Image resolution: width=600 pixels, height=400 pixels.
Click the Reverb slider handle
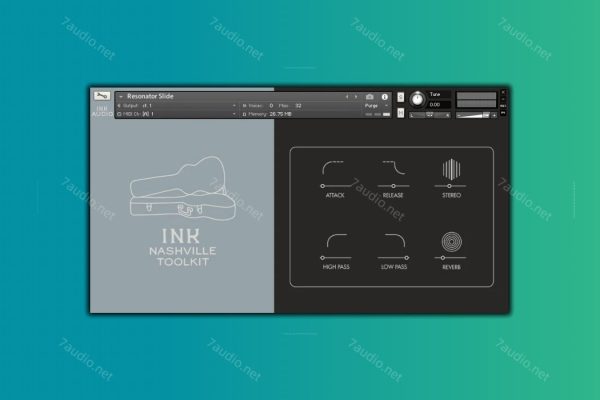[x=443, y=258]
